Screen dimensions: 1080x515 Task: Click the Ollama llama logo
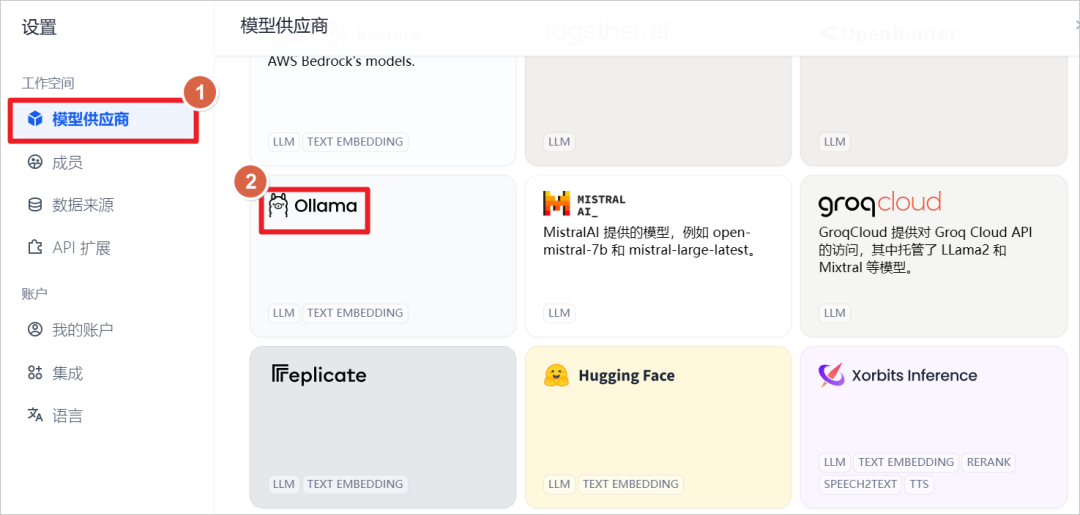(278, 205)
